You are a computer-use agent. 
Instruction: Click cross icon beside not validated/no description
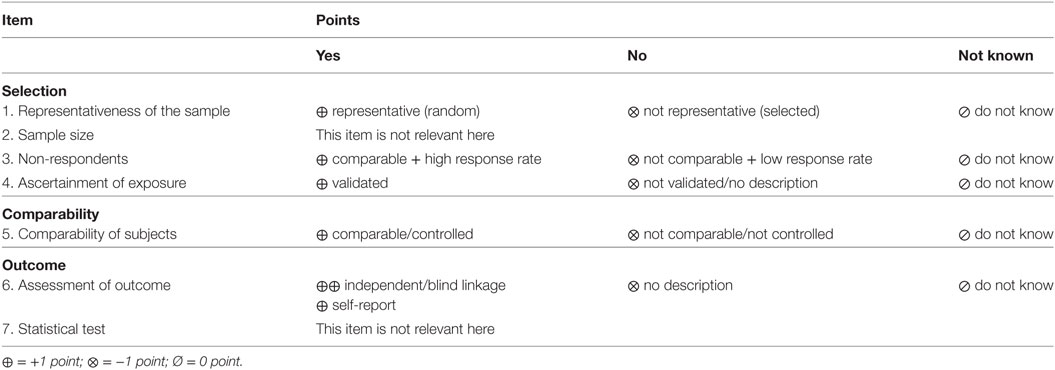(632, 183)
